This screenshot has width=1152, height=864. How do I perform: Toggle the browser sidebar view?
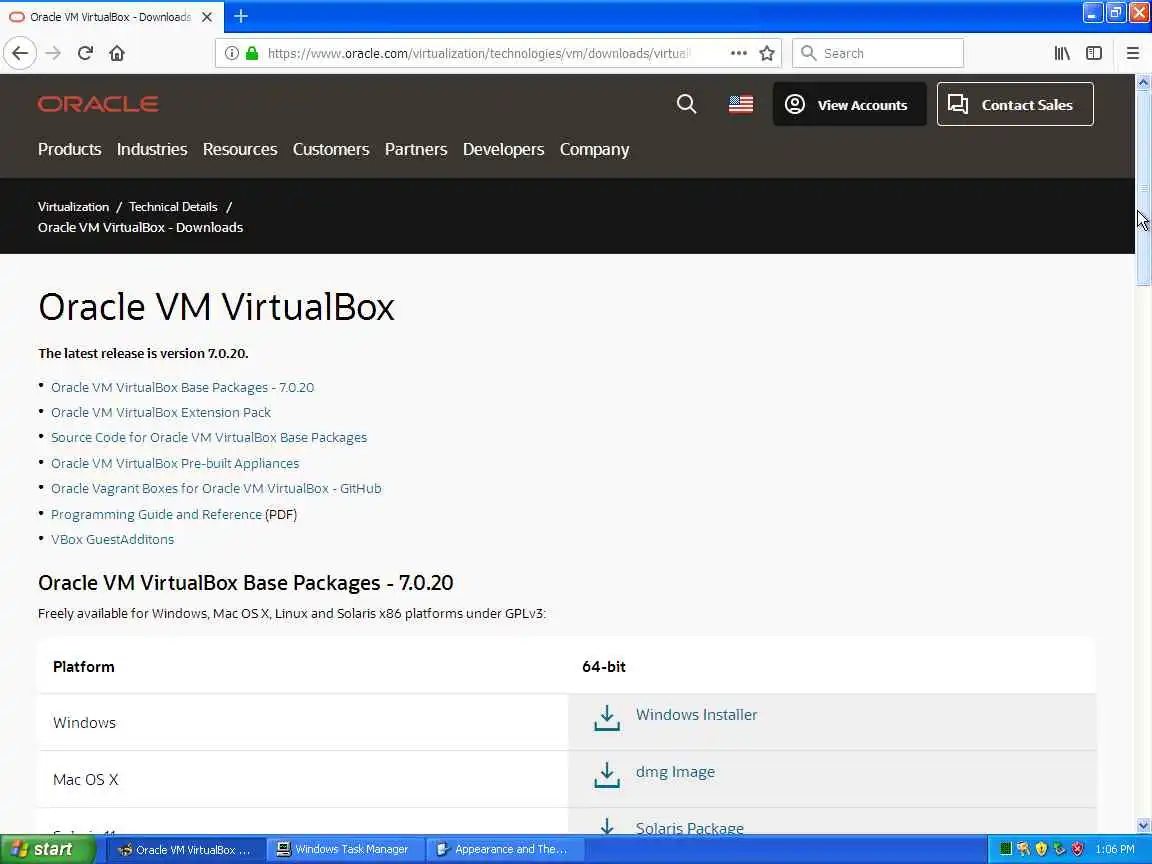click(x=1094, y=53)
